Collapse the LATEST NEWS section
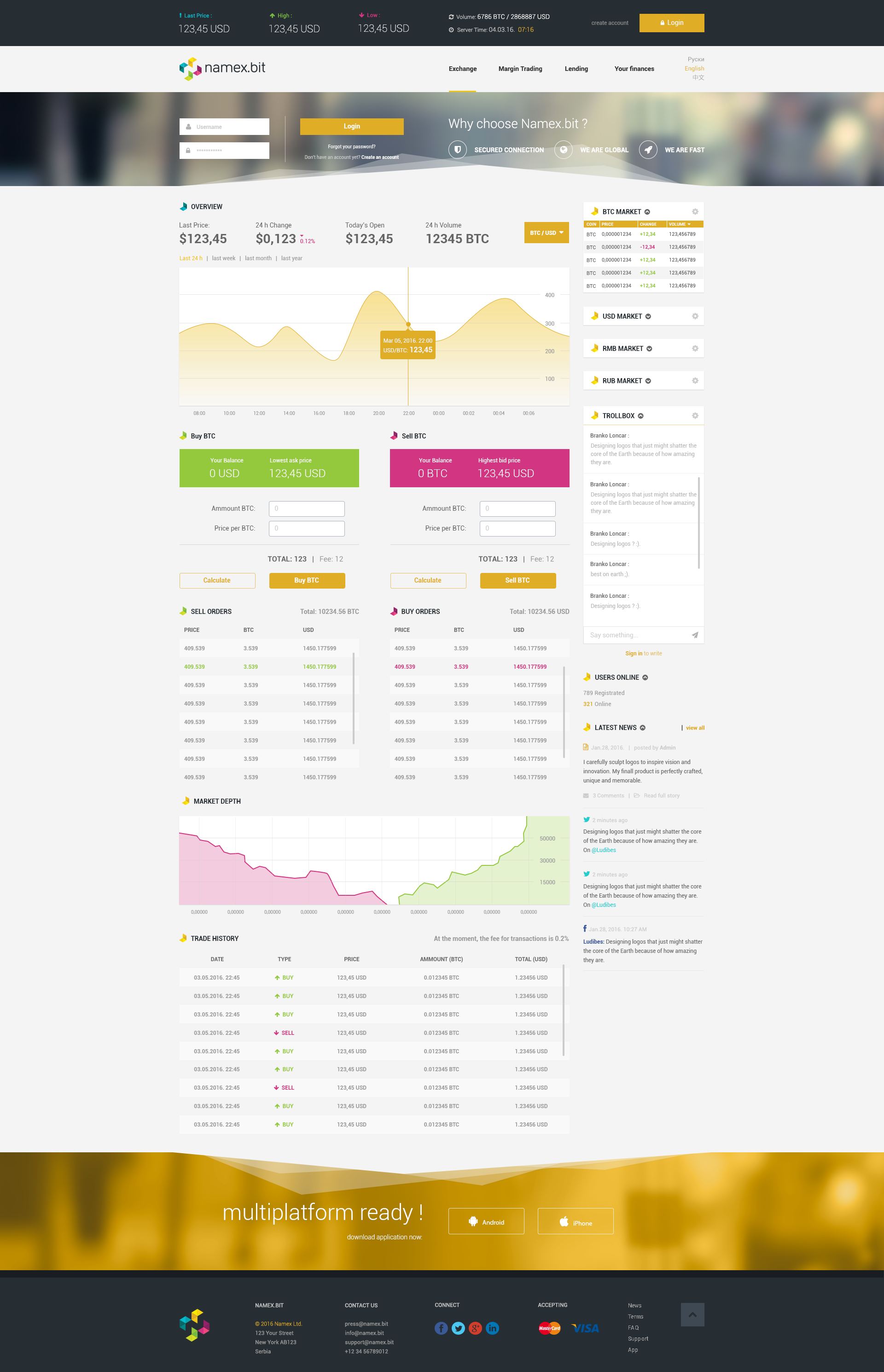This screenshot has width=884, height=1372. [x=642, y=727]
